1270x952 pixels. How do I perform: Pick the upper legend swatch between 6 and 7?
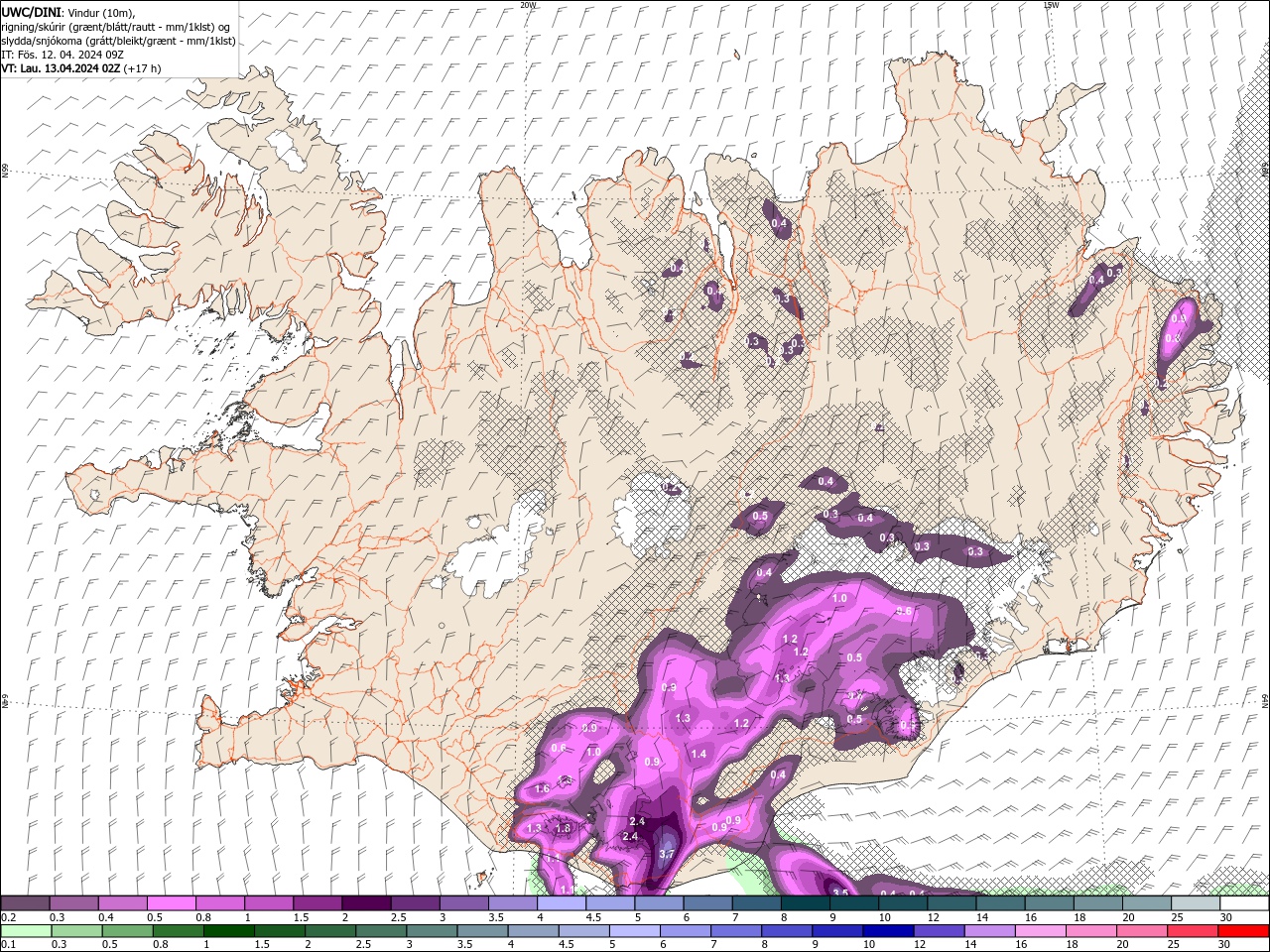point(706,903)
